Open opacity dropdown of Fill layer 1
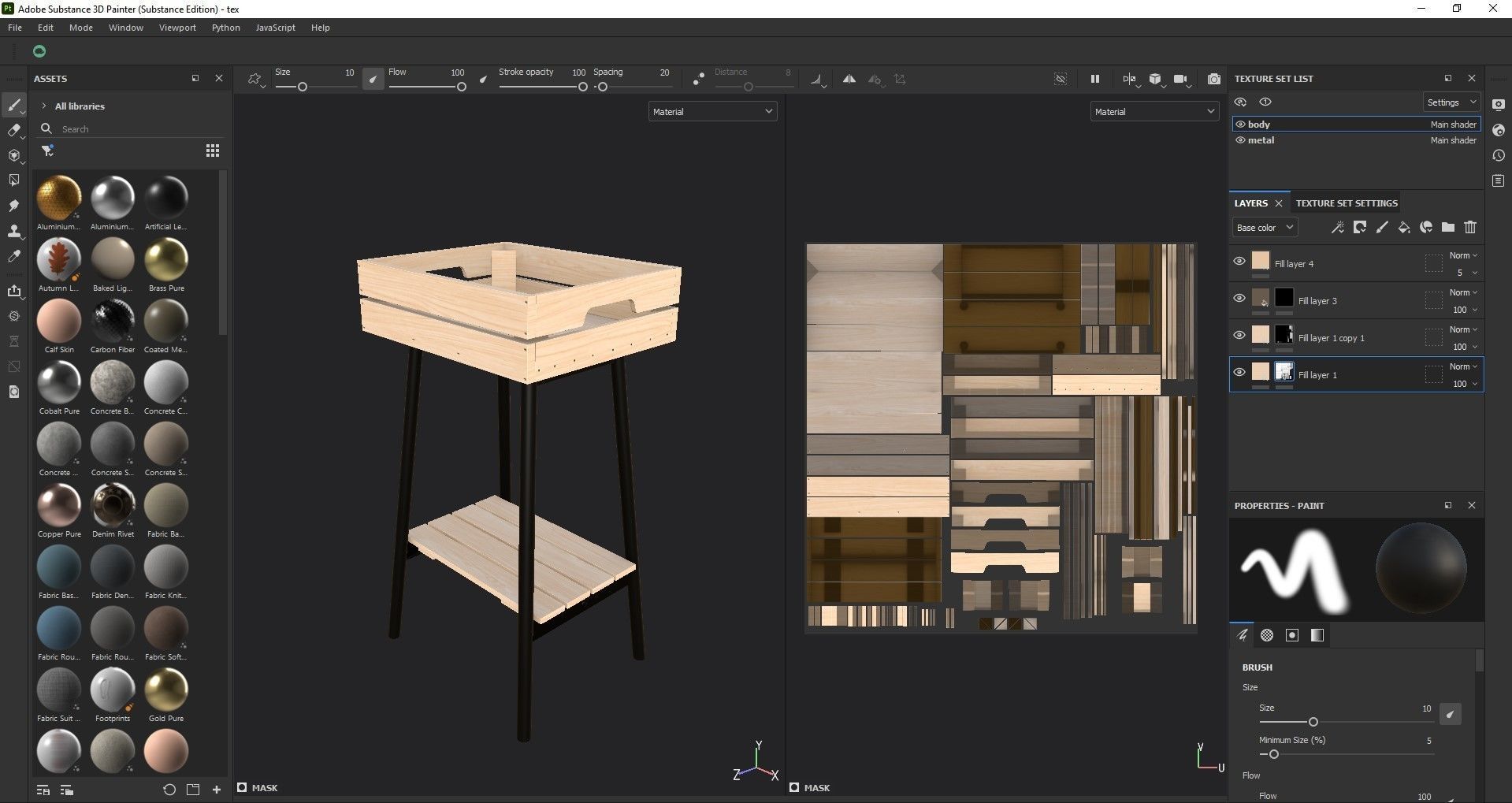 point(1465,384)
